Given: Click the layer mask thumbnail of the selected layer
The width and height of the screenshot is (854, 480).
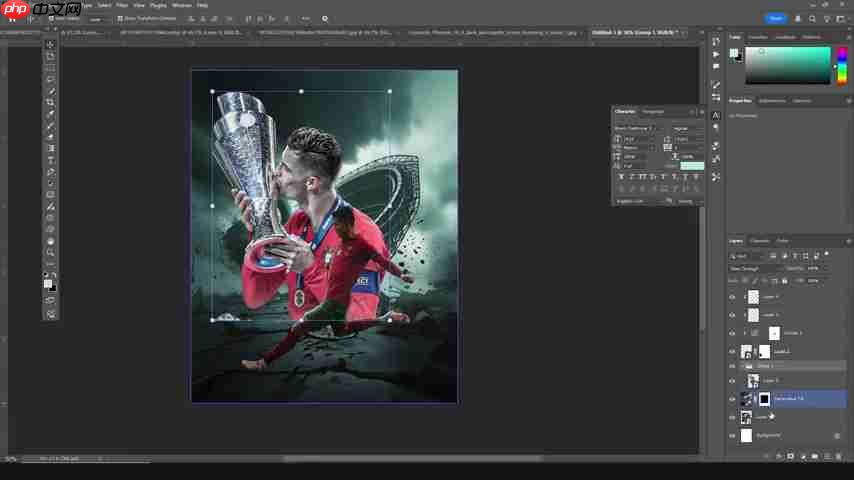Looking at the screenshot, I should tap(765, 399).
